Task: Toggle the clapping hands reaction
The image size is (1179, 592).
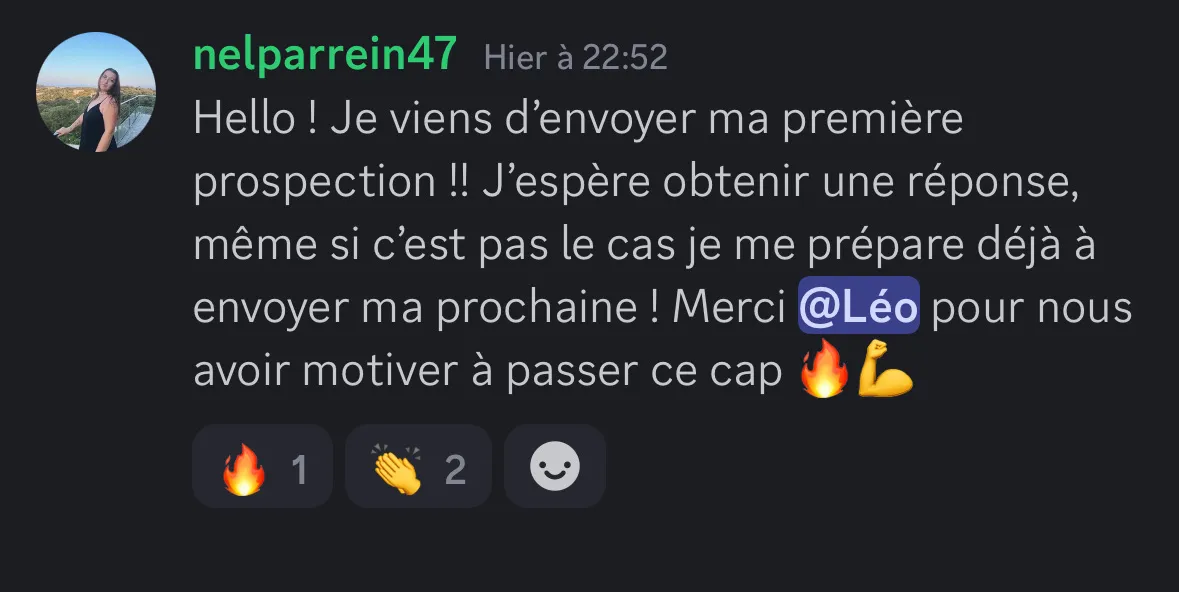Action: [418, 466]
